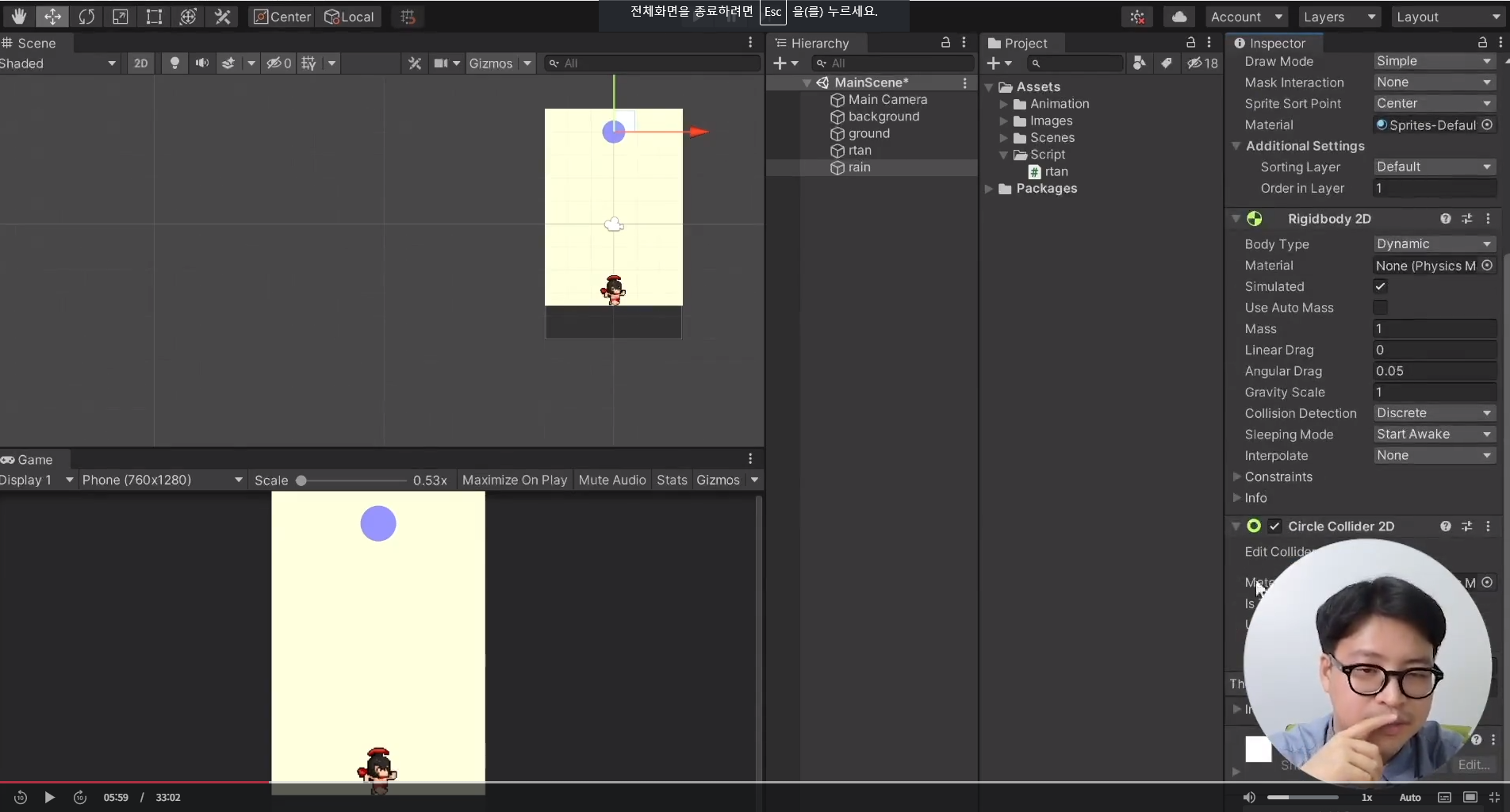
Task: Select the Transform tool
Action: tap(188, 17)
